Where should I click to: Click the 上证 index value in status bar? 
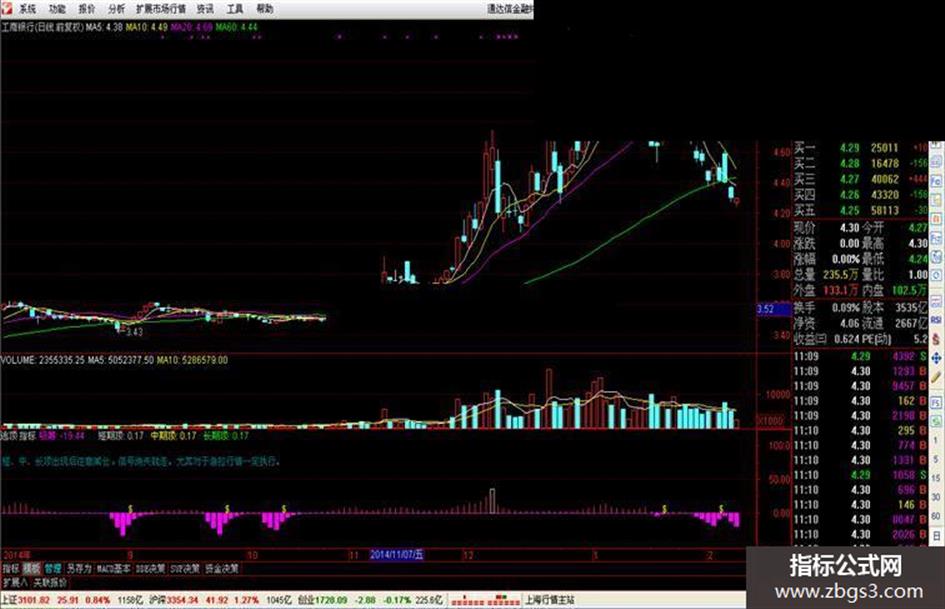(32, 600)
